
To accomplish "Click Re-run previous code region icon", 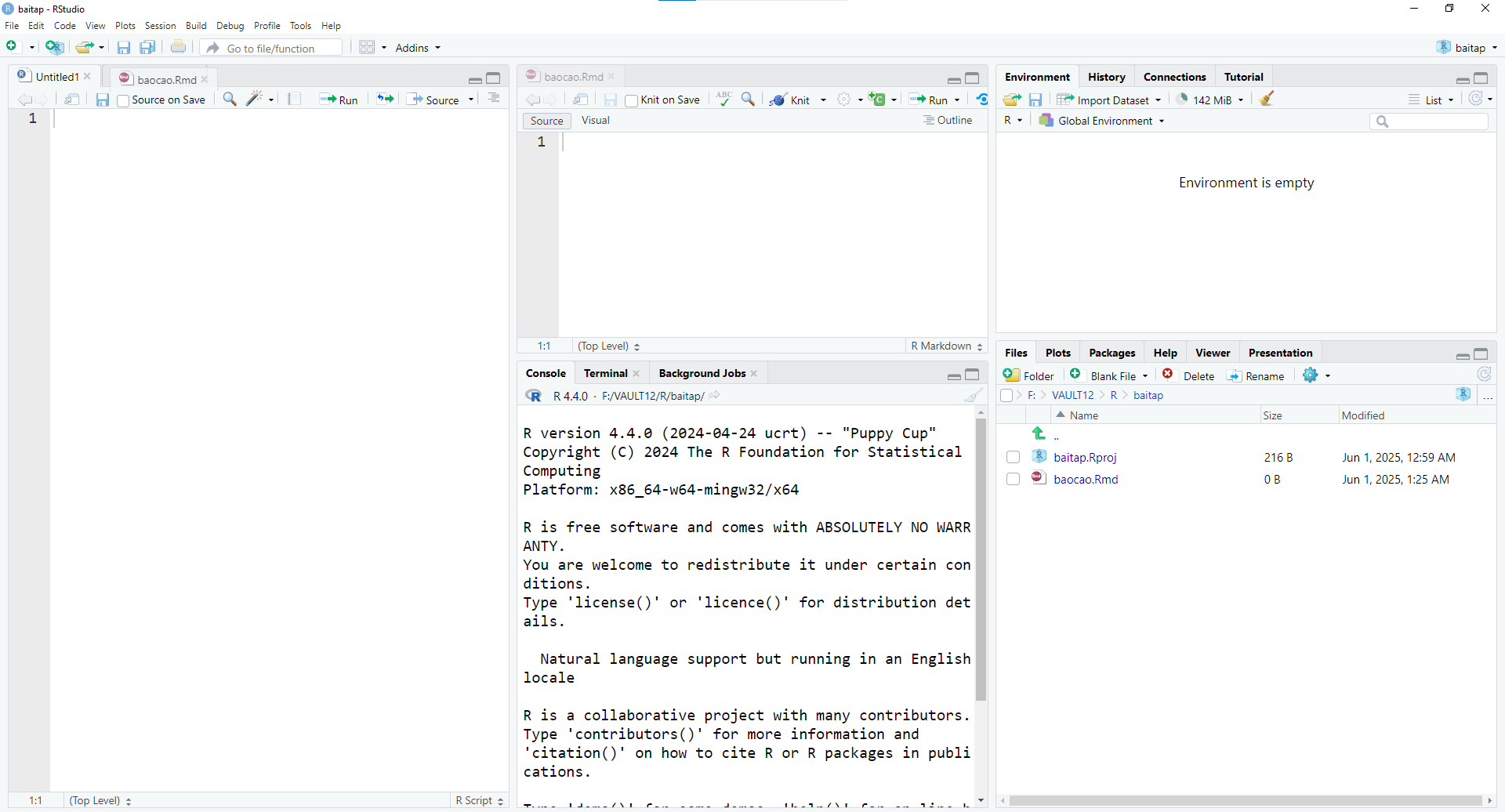I will tap(385, 99).
